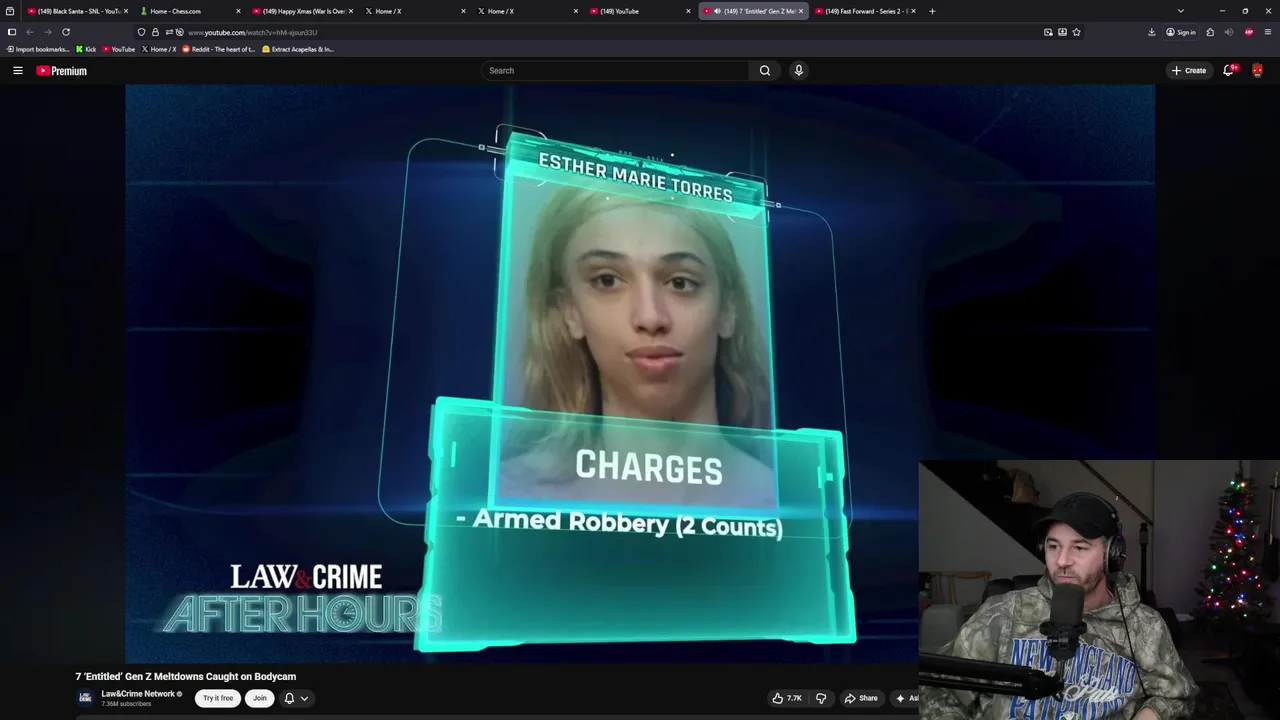This screenshot has width=1280, height=720.
Task: Toggle the toolbar sound speaker icon
Action: coord(1229,32)
